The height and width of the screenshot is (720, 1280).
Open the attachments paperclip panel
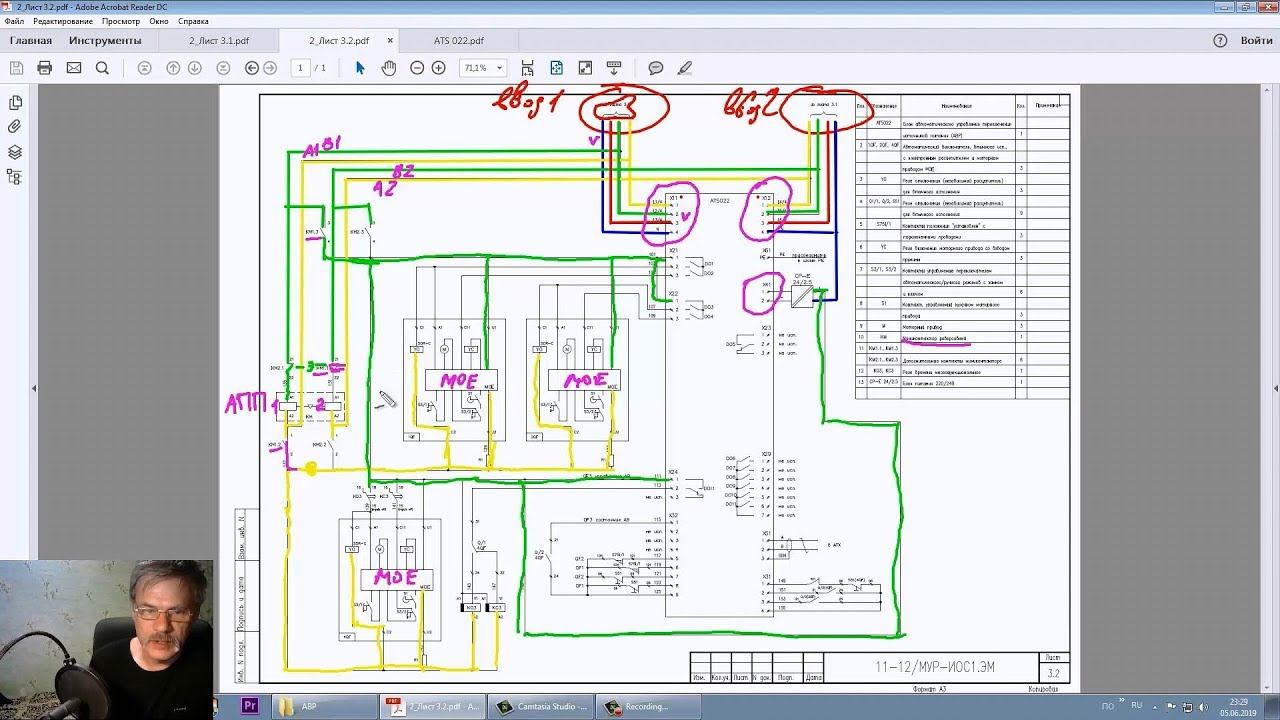click(x=15, y=127)
